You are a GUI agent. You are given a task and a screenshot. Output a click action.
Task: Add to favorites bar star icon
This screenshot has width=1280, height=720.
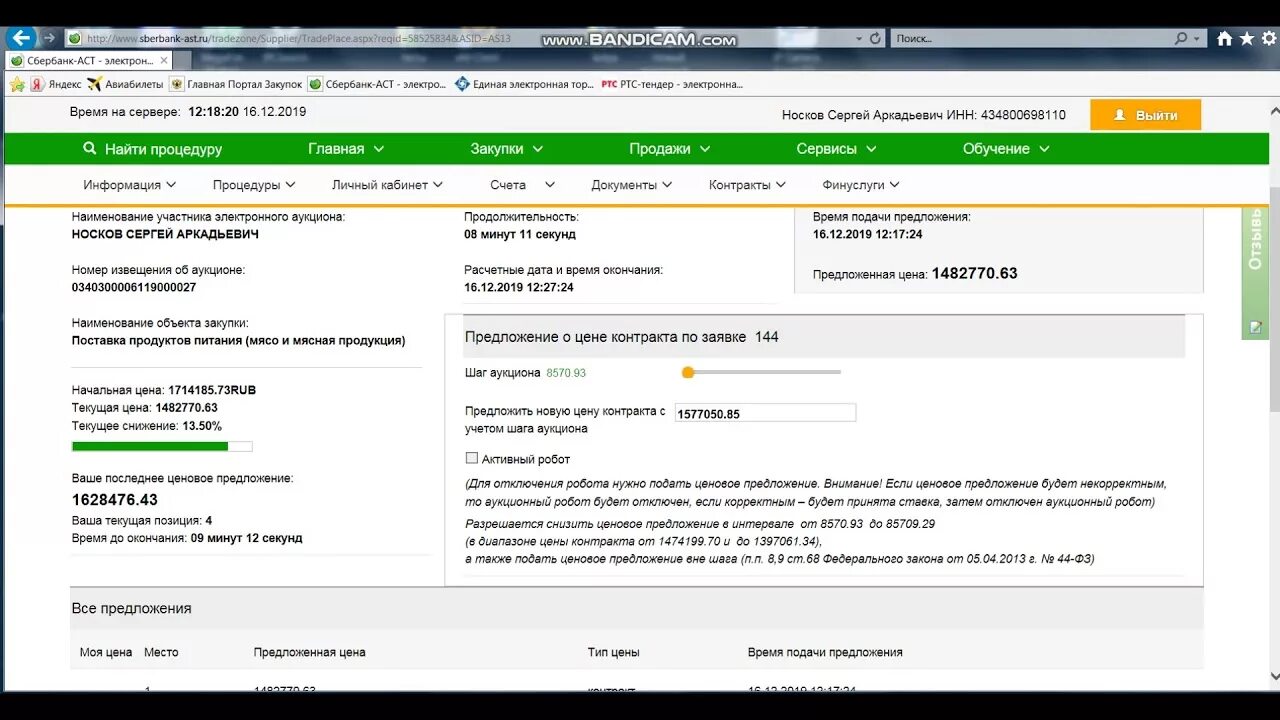(x=17, y=85)
